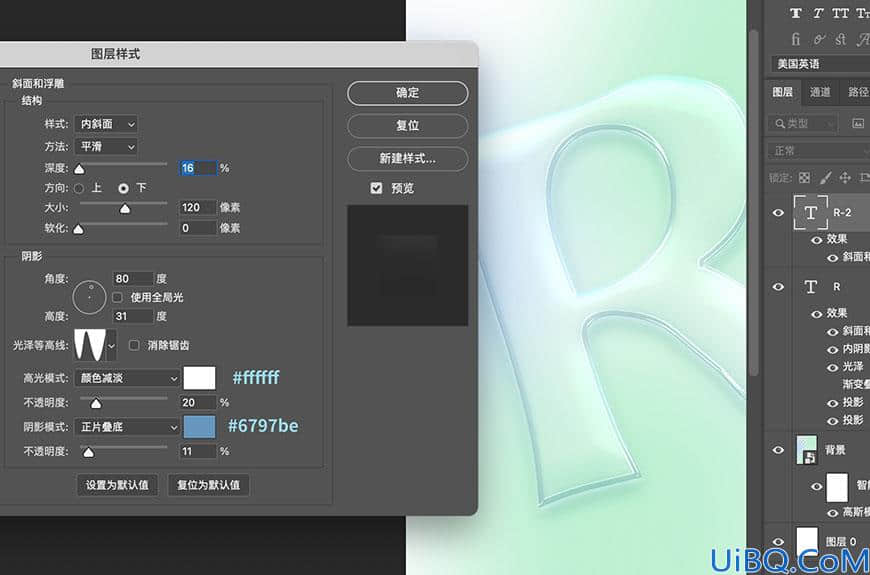Open gloss contour picker arrow
870x575 pixels.
(x=112, y=346)
